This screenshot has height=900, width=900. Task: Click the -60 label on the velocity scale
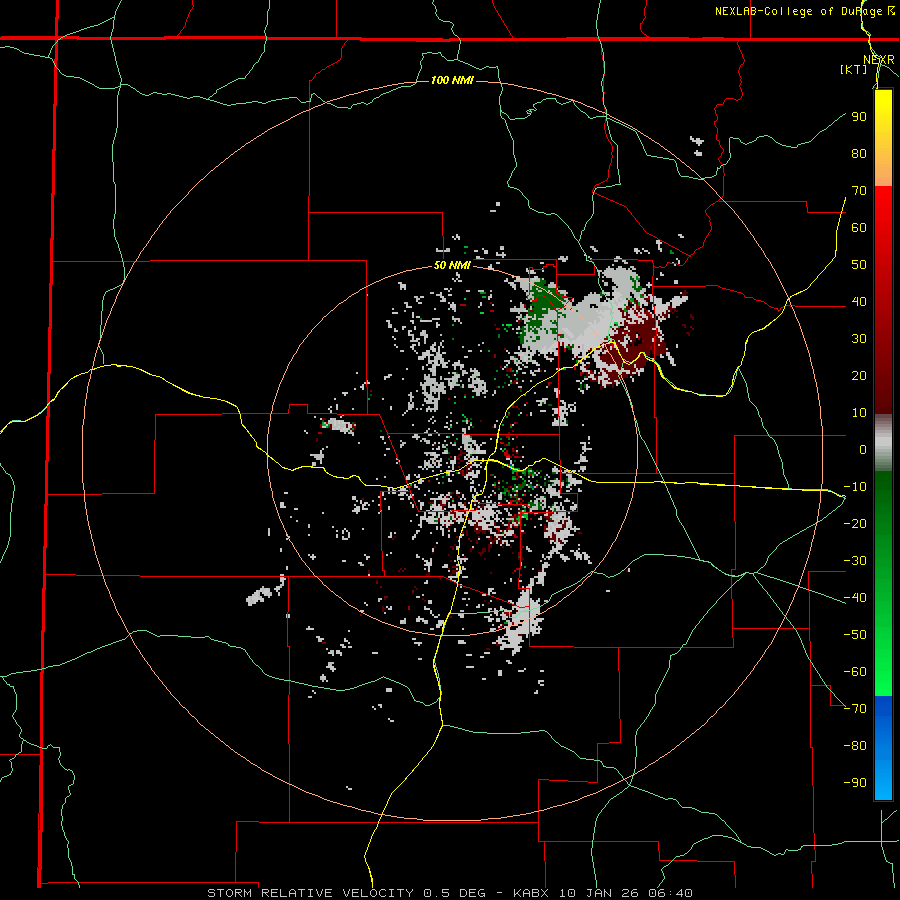tap(855, 672)
